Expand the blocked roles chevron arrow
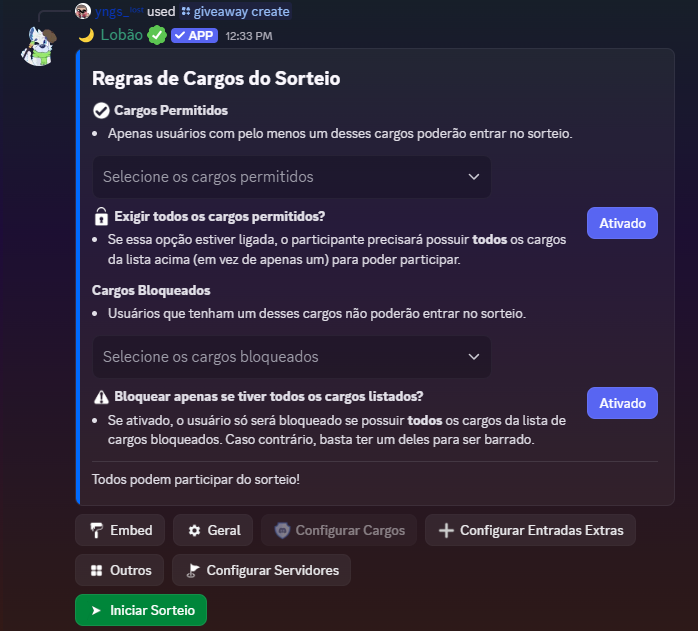The height and width of the screenshot is (631, 698). click(x=474, y=357)
